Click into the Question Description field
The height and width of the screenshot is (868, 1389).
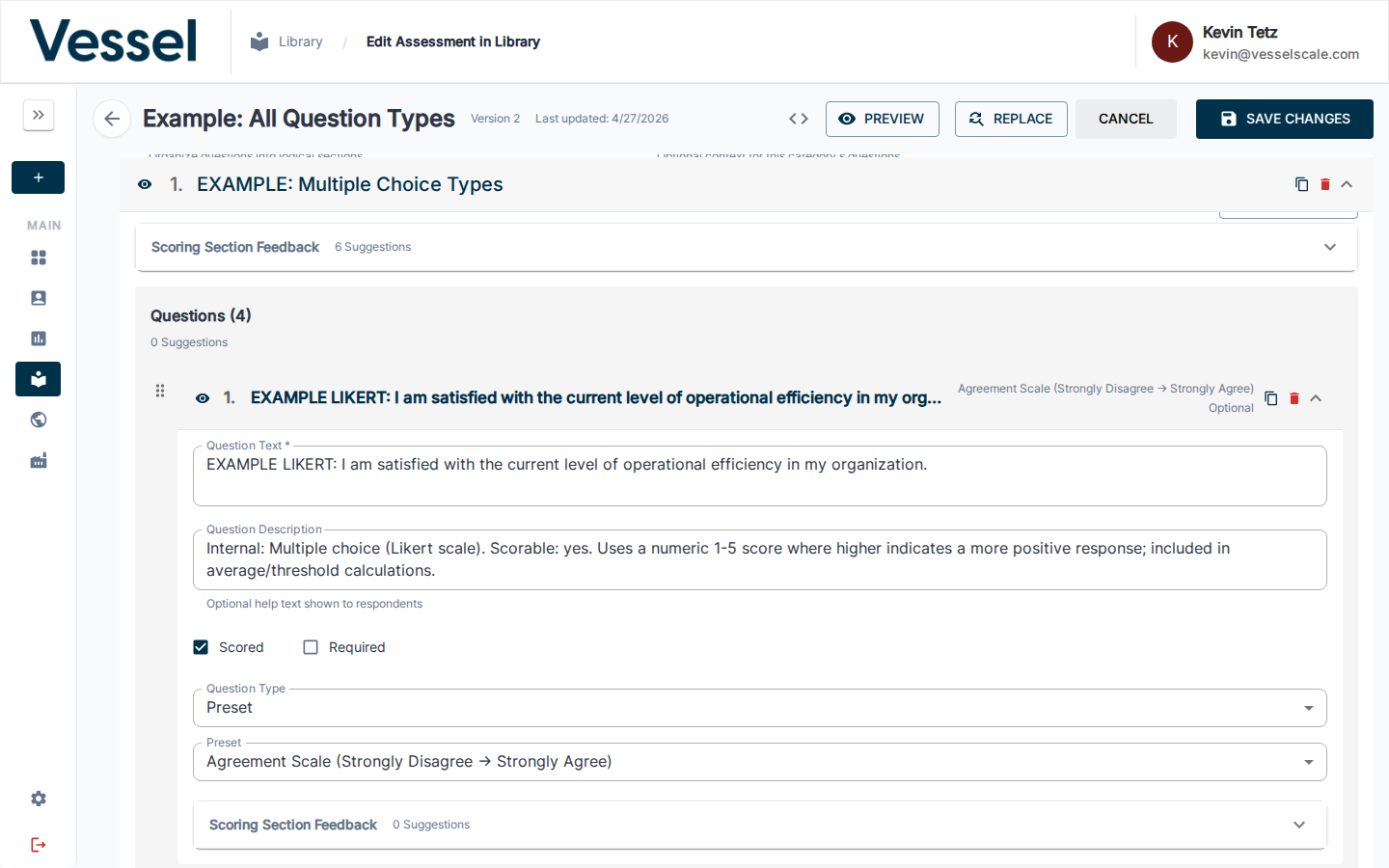point(760,559)
